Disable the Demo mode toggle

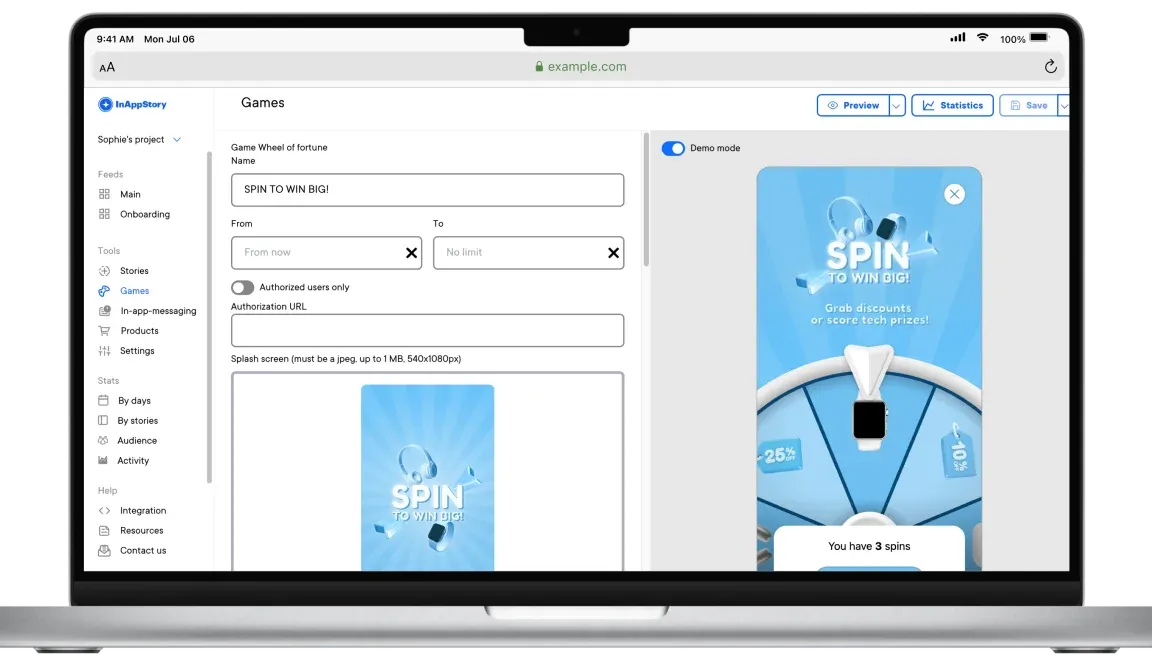673,148
